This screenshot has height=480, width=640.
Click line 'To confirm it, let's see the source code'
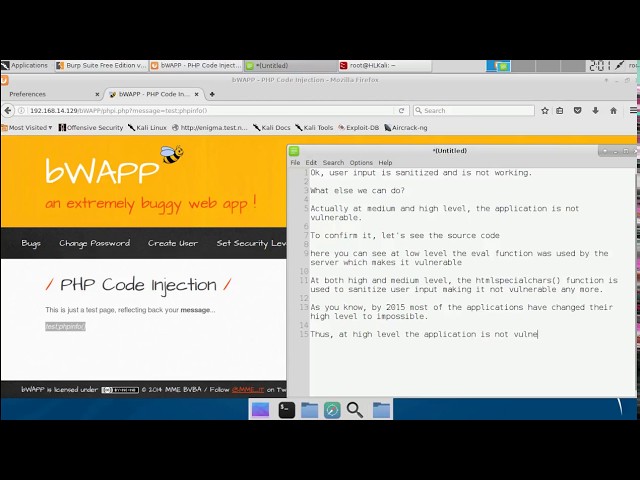(x=405, y=236)
